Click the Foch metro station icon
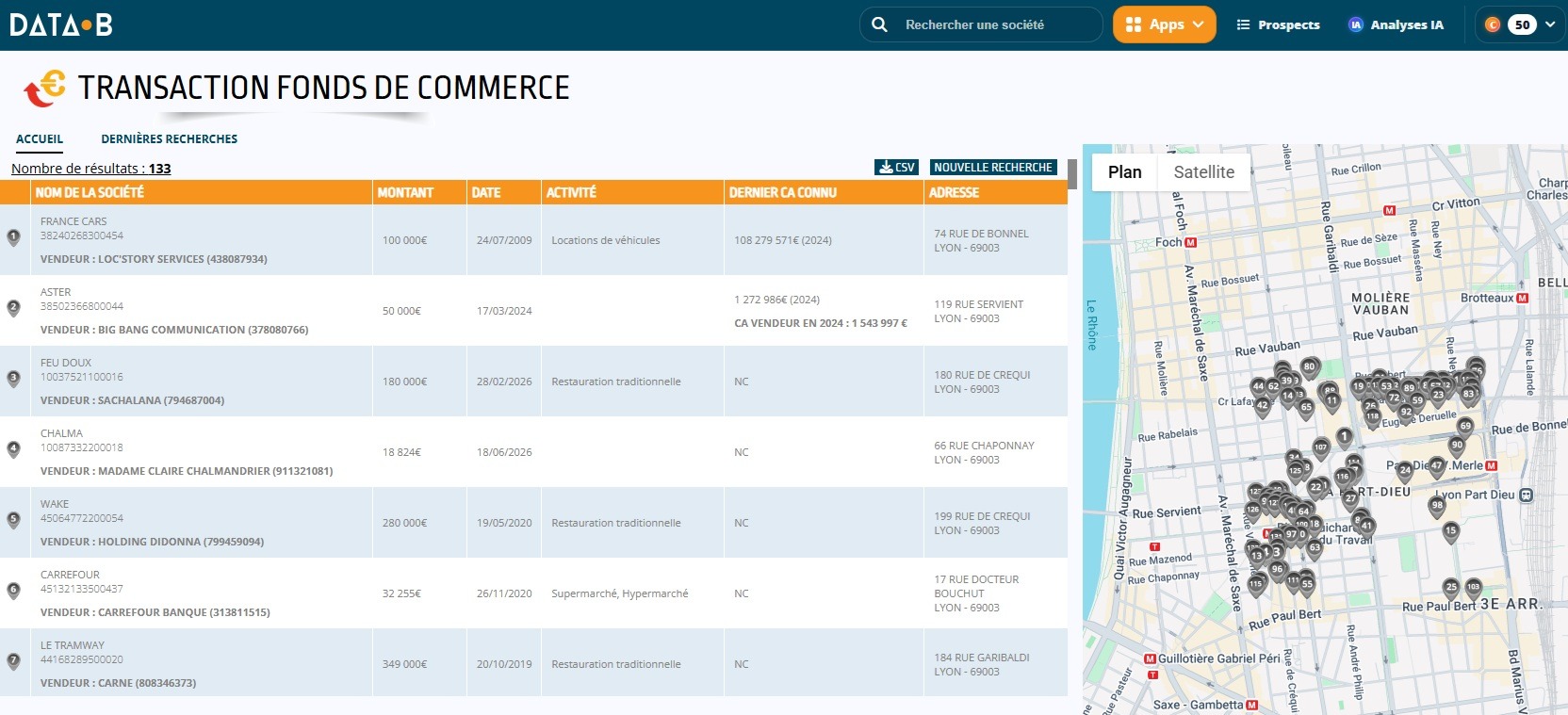This screenshot has width=1568, height=715. (x=1190, y=242)
